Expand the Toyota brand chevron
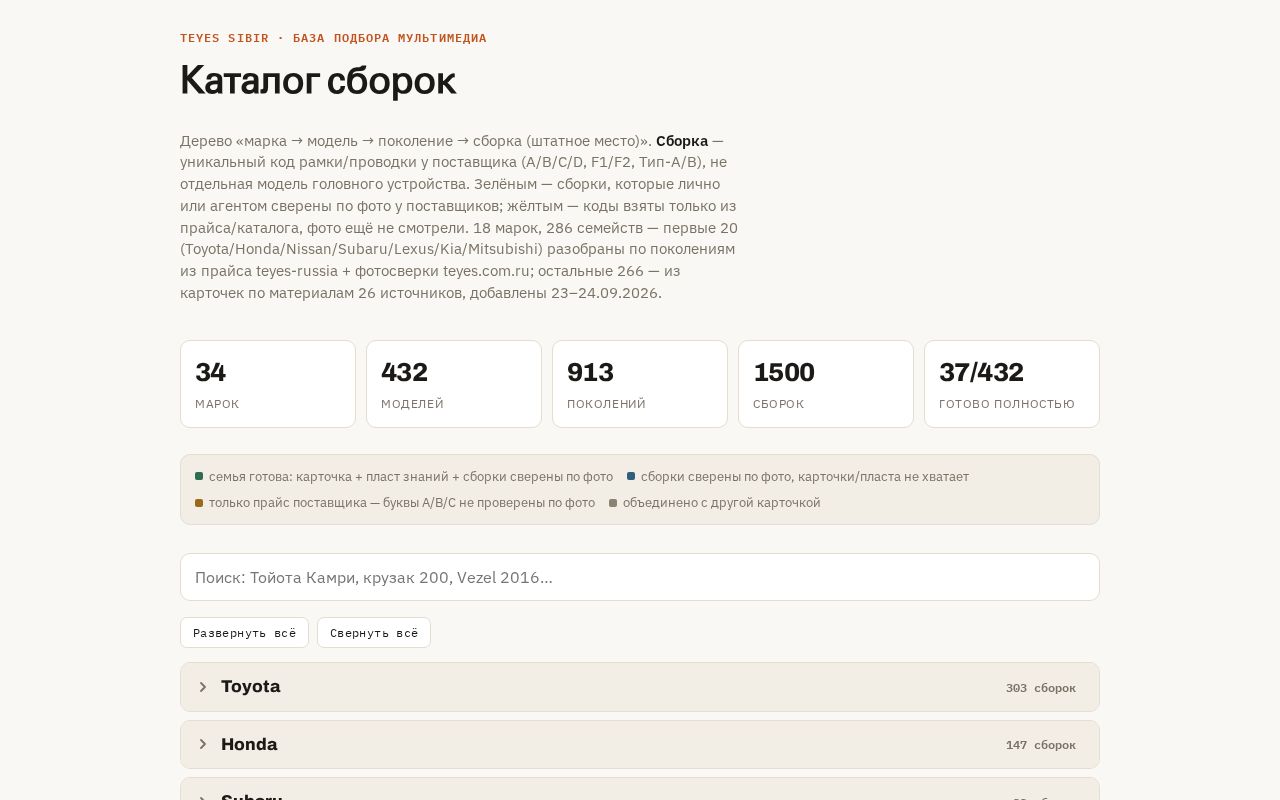1280x800 pixels. 203,687
